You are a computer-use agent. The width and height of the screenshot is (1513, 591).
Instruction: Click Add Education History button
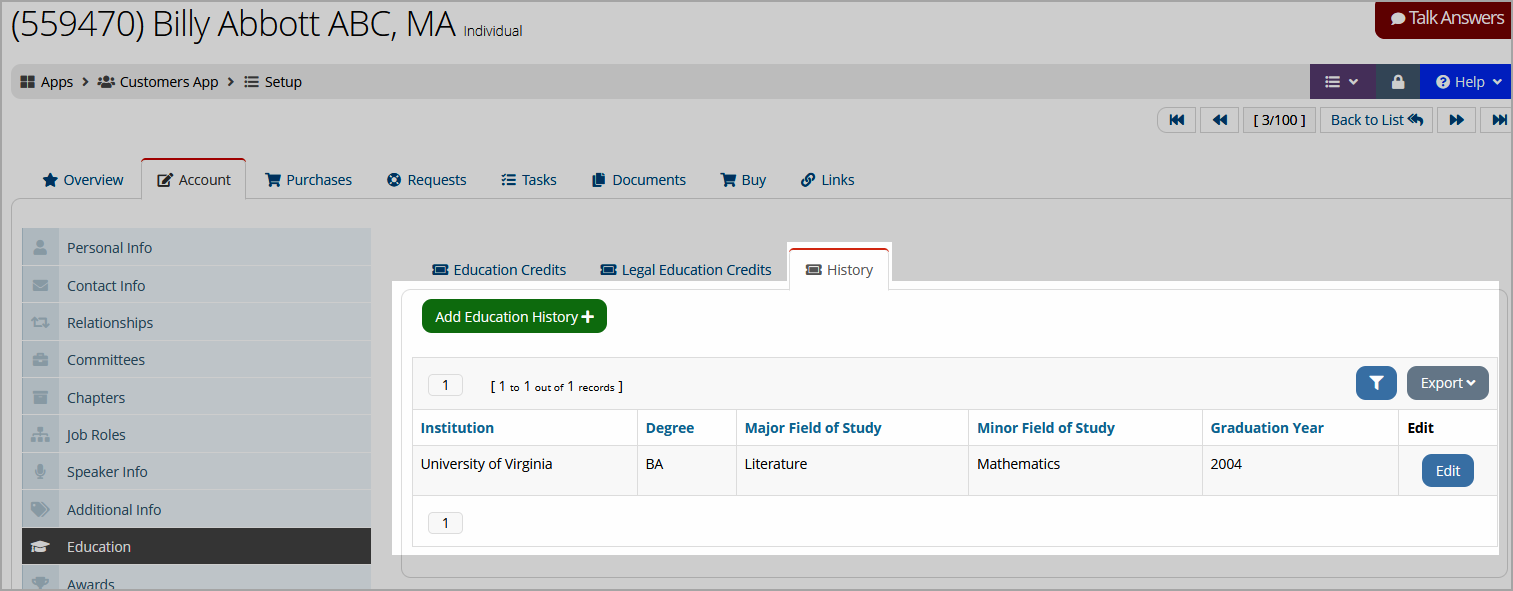pyautogui.click(x=514, y=316)
